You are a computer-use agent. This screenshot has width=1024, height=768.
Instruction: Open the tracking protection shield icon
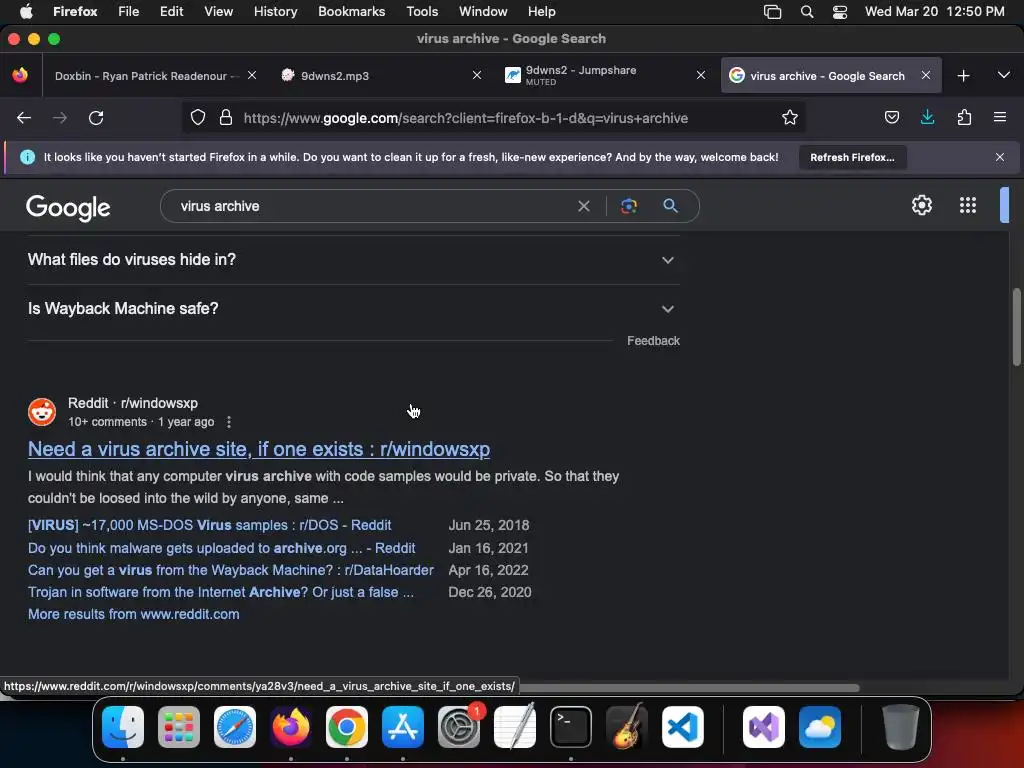coord(198,118)
